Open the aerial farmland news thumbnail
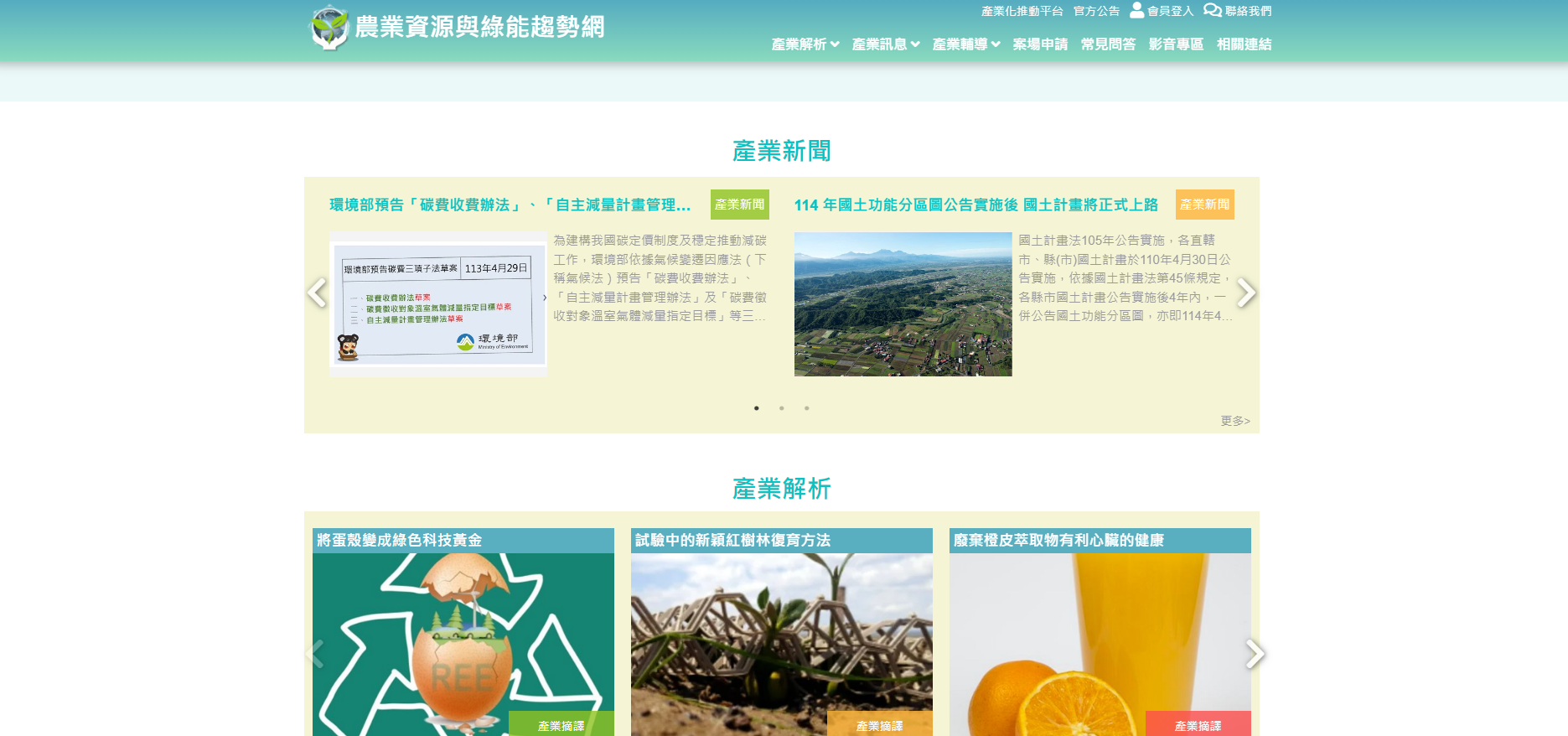 [903, 304]
